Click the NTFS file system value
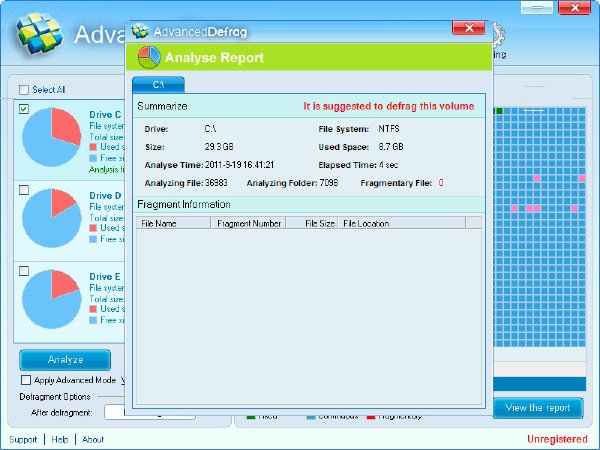600x450 pixels. [389, 129]
